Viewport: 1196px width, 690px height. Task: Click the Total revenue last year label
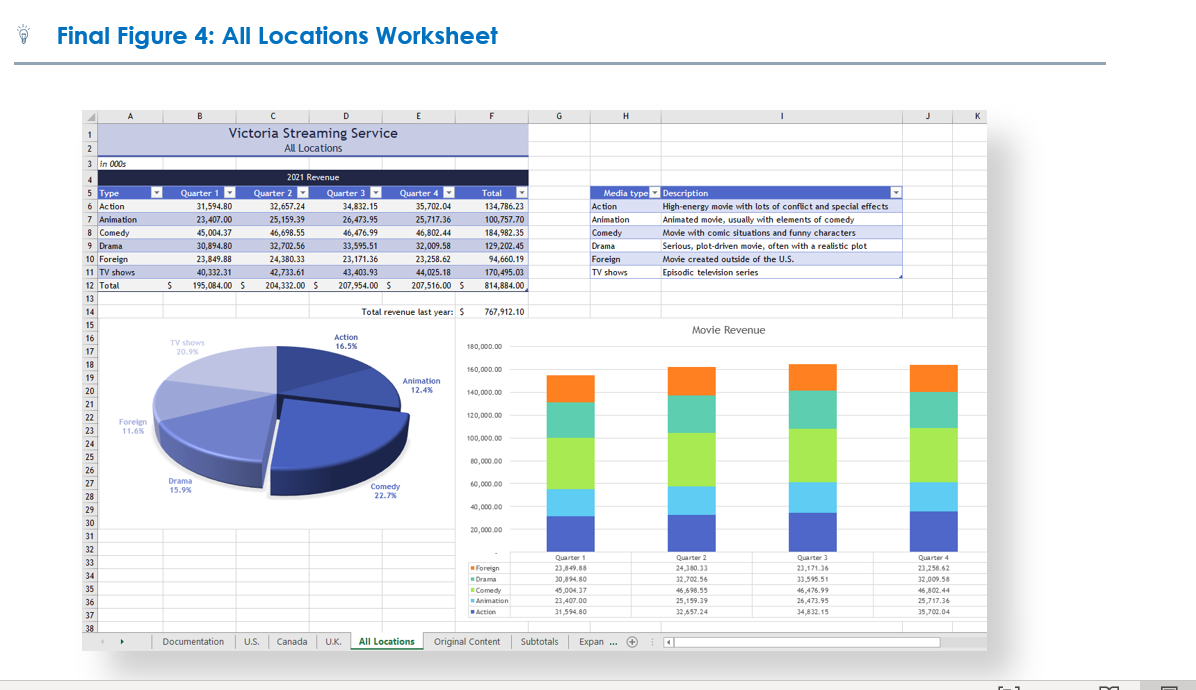[x=407, y=312]
